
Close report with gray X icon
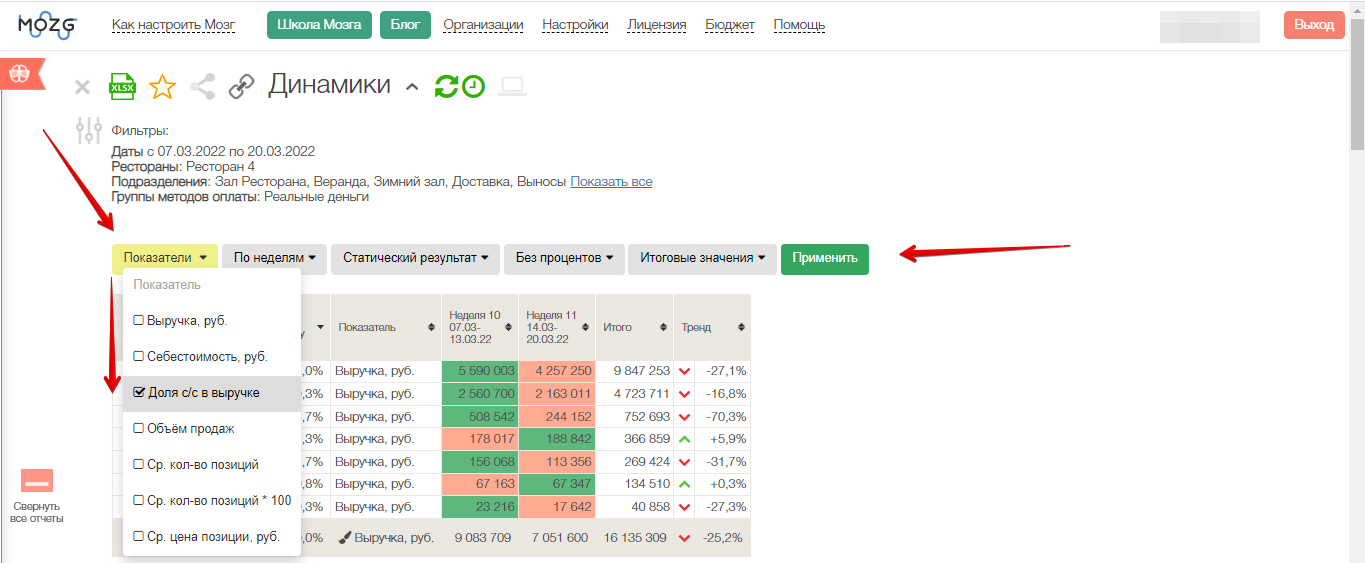pos(82,88)
